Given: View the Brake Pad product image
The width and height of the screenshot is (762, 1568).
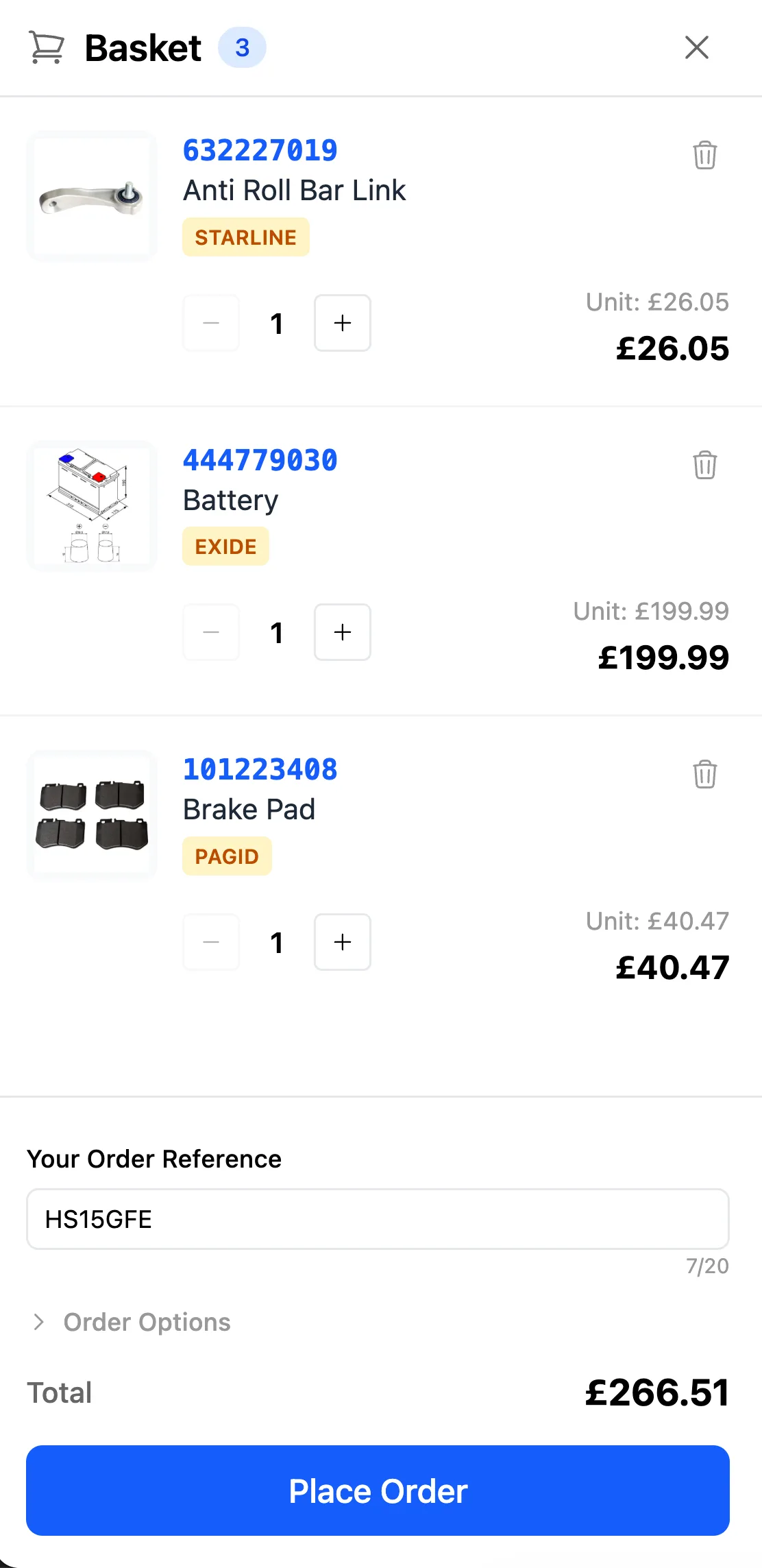Looking at the screenshot, I should pos(92,815).
